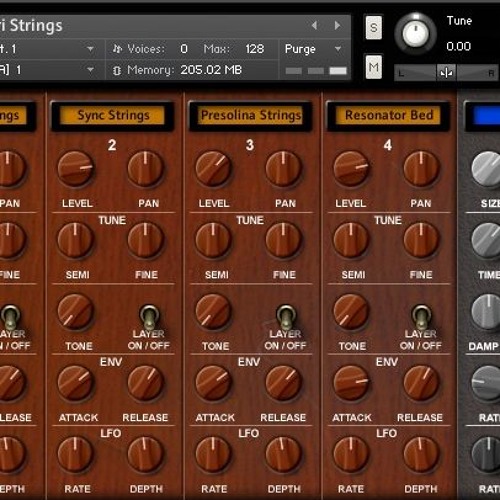Click the next preset right arrow

pos(337,25)
